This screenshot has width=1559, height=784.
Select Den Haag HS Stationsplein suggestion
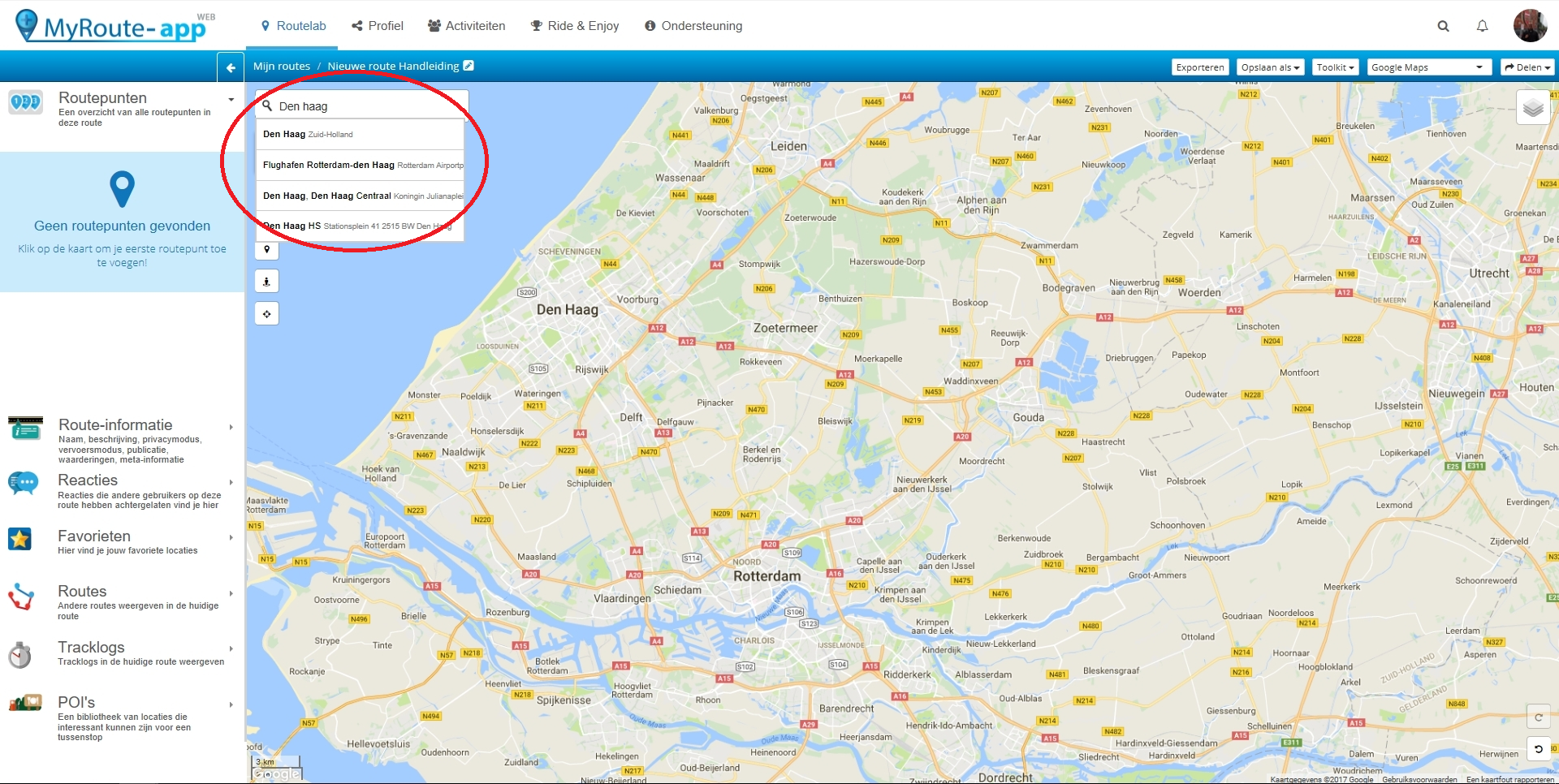361,226
